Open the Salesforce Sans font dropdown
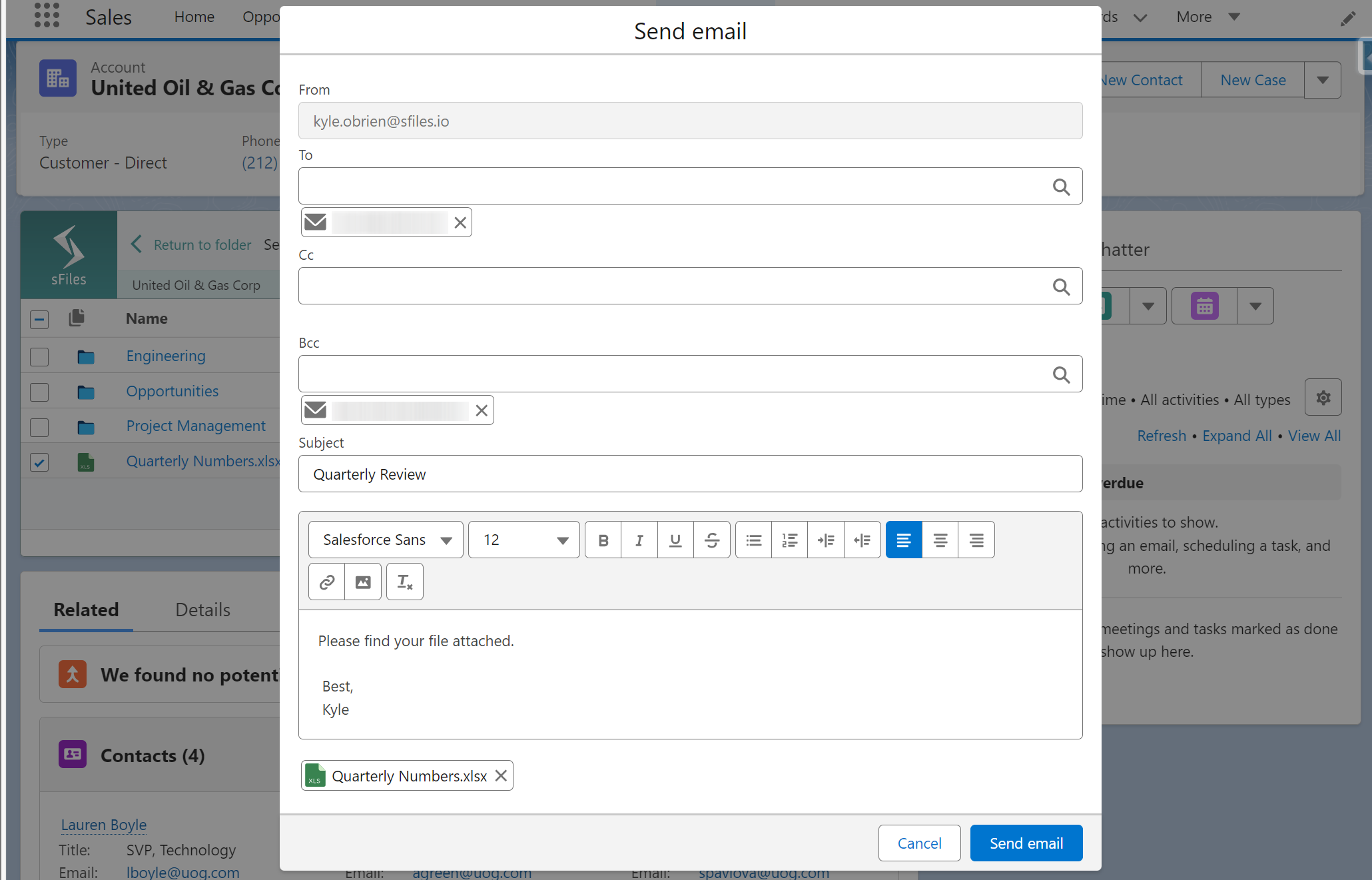1372x880 pixels. point(386,540)
